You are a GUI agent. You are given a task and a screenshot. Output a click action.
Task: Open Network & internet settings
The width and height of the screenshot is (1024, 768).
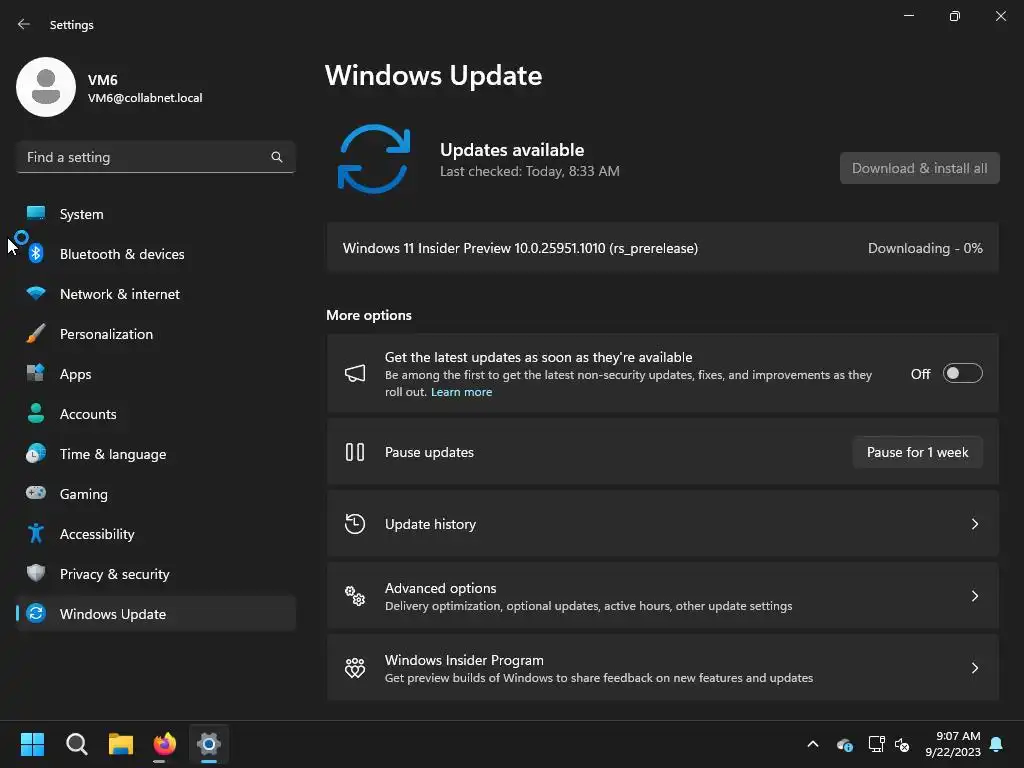click(x=155, y=293)
